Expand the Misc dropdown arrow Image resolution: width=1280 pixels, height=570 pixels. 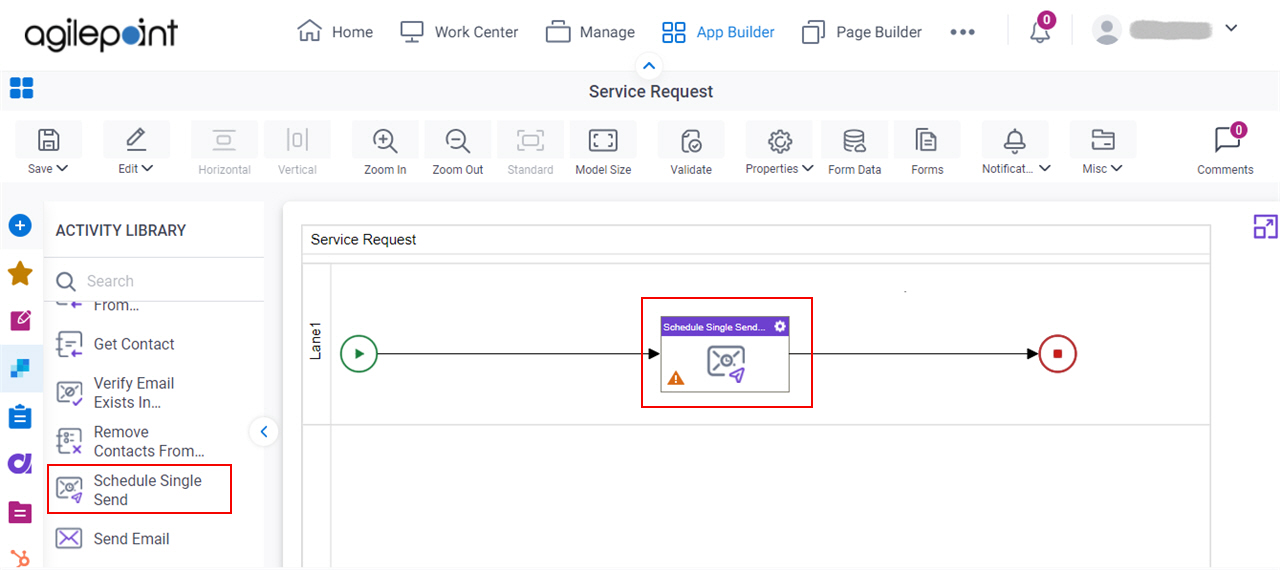1117,169
